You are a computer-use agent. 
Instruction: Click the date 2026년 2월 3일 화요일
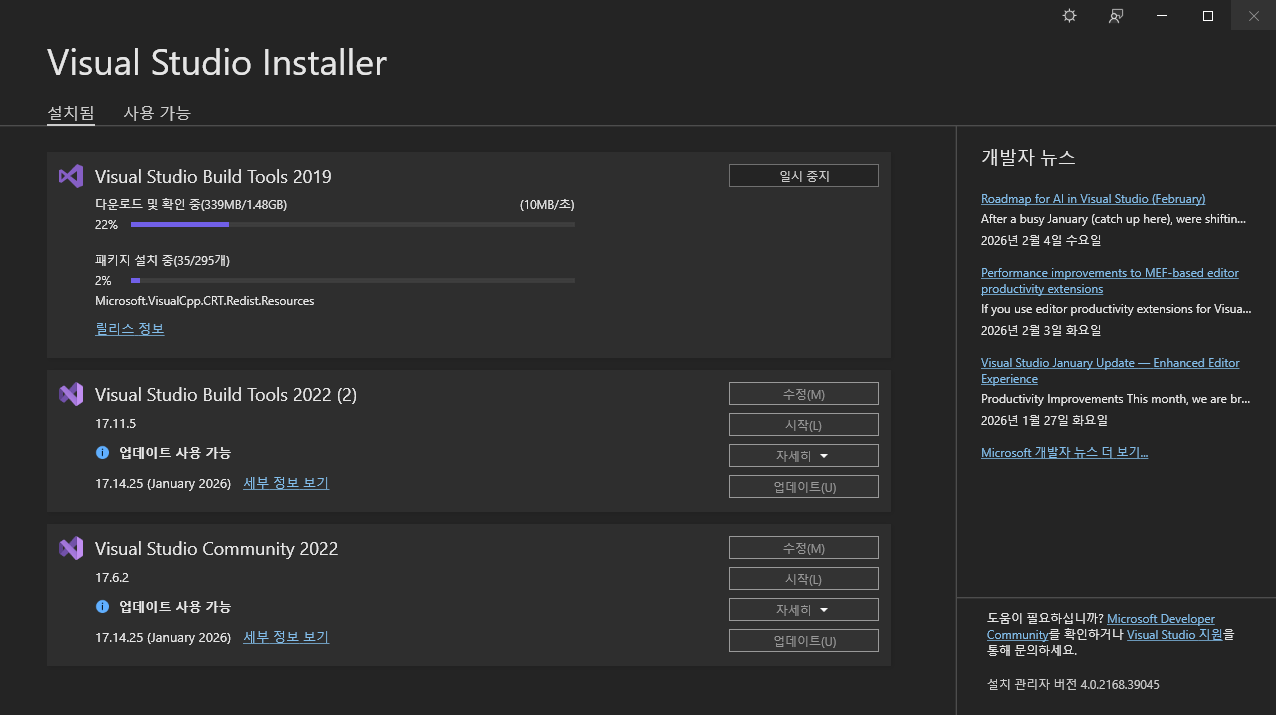click(1041, 331)
